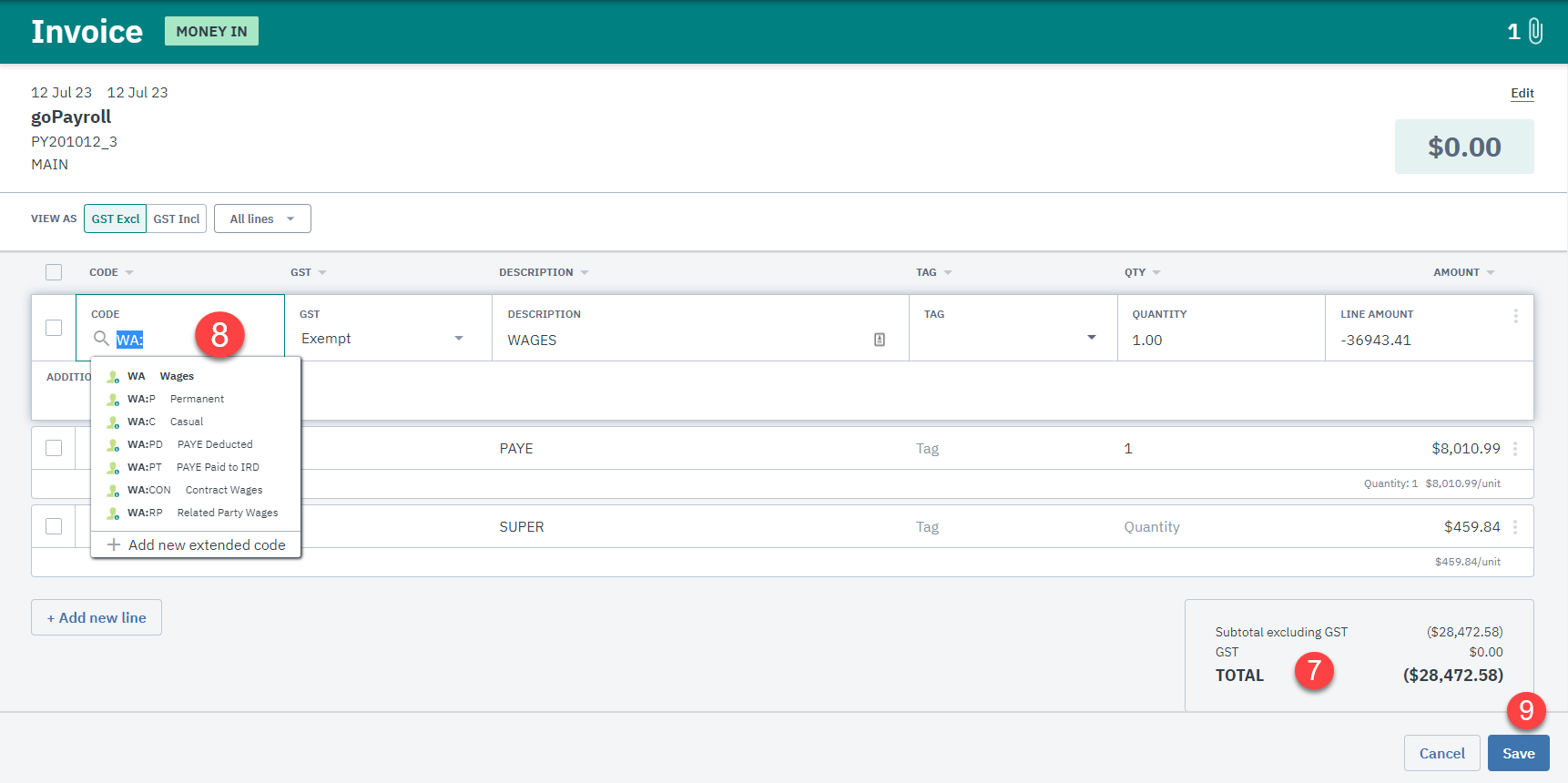Click the Save button

(1518, 753)
